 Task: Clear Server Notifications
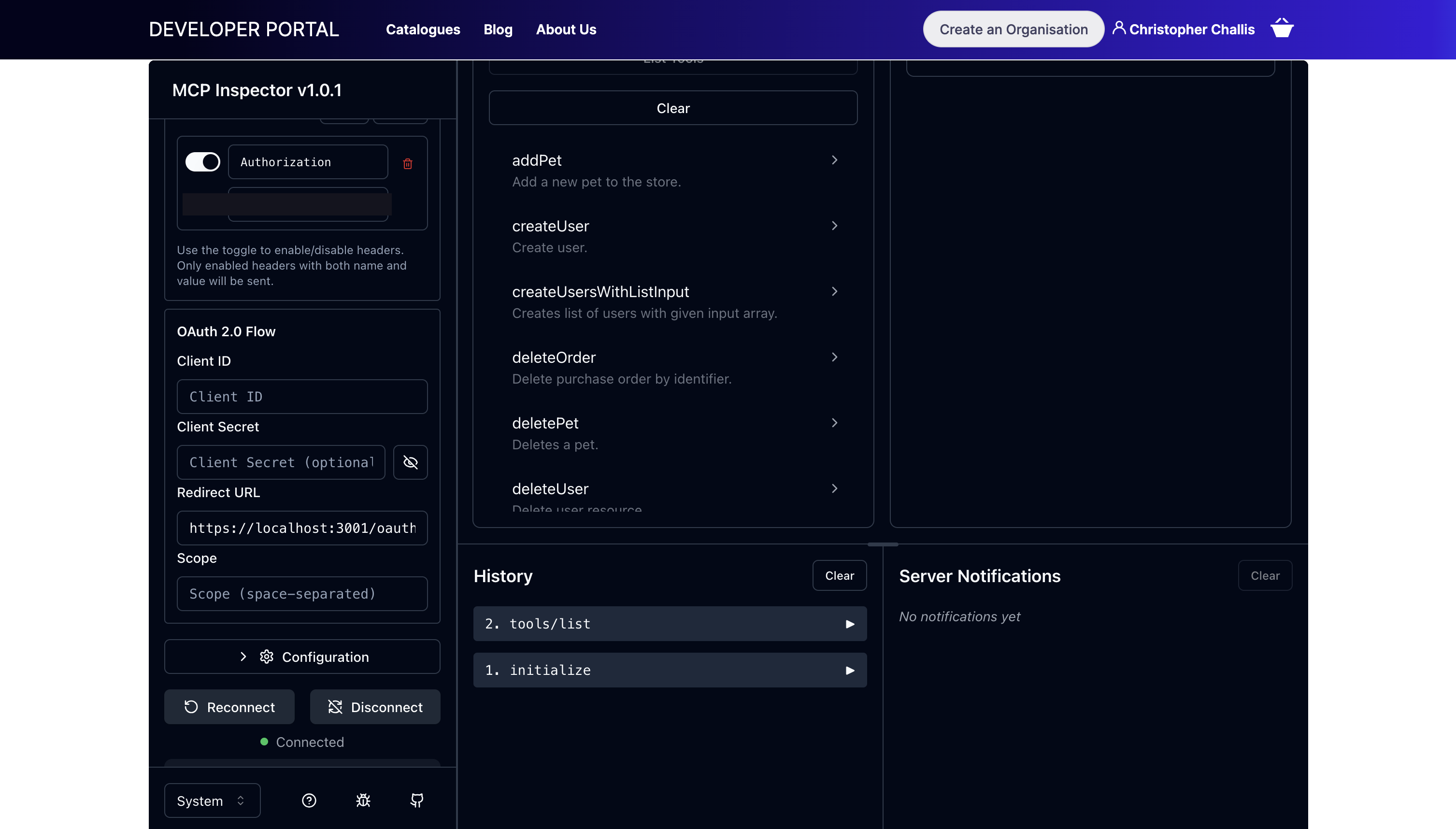pyautogui.click(x=1265, y=576)
